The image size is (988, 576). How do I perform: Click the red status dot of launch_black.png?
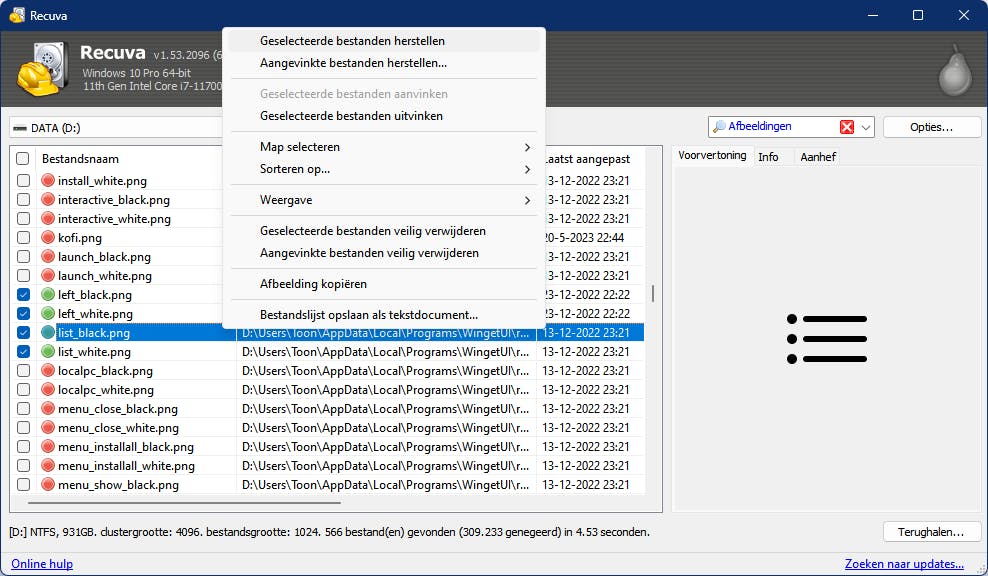[x=48, y=256]
